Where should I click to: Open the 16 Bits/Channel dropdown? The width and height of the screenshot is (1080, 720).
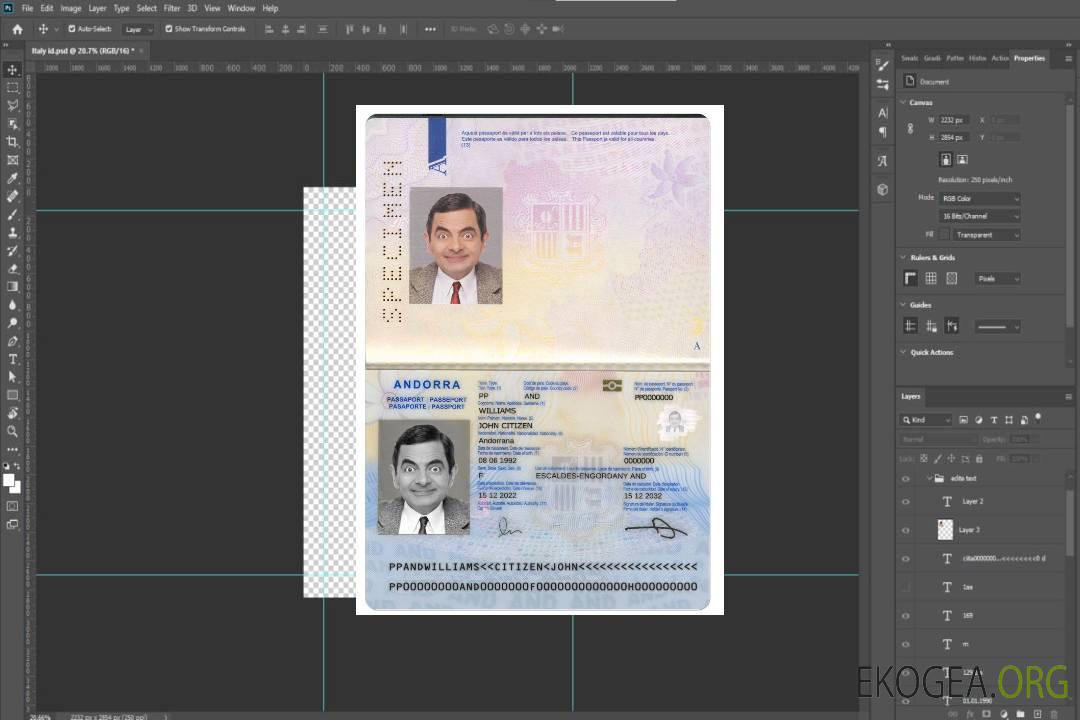[x=979, y=216]
